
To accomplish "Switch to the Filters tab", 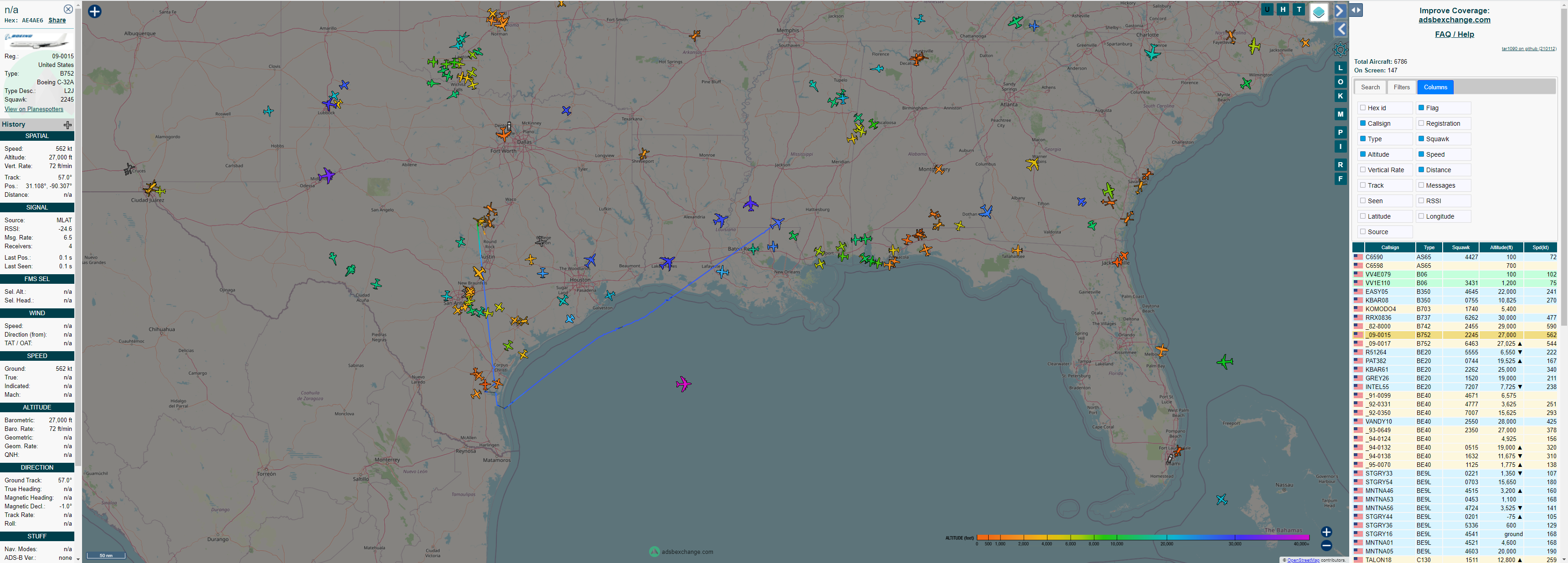I will pos(1401,87).
